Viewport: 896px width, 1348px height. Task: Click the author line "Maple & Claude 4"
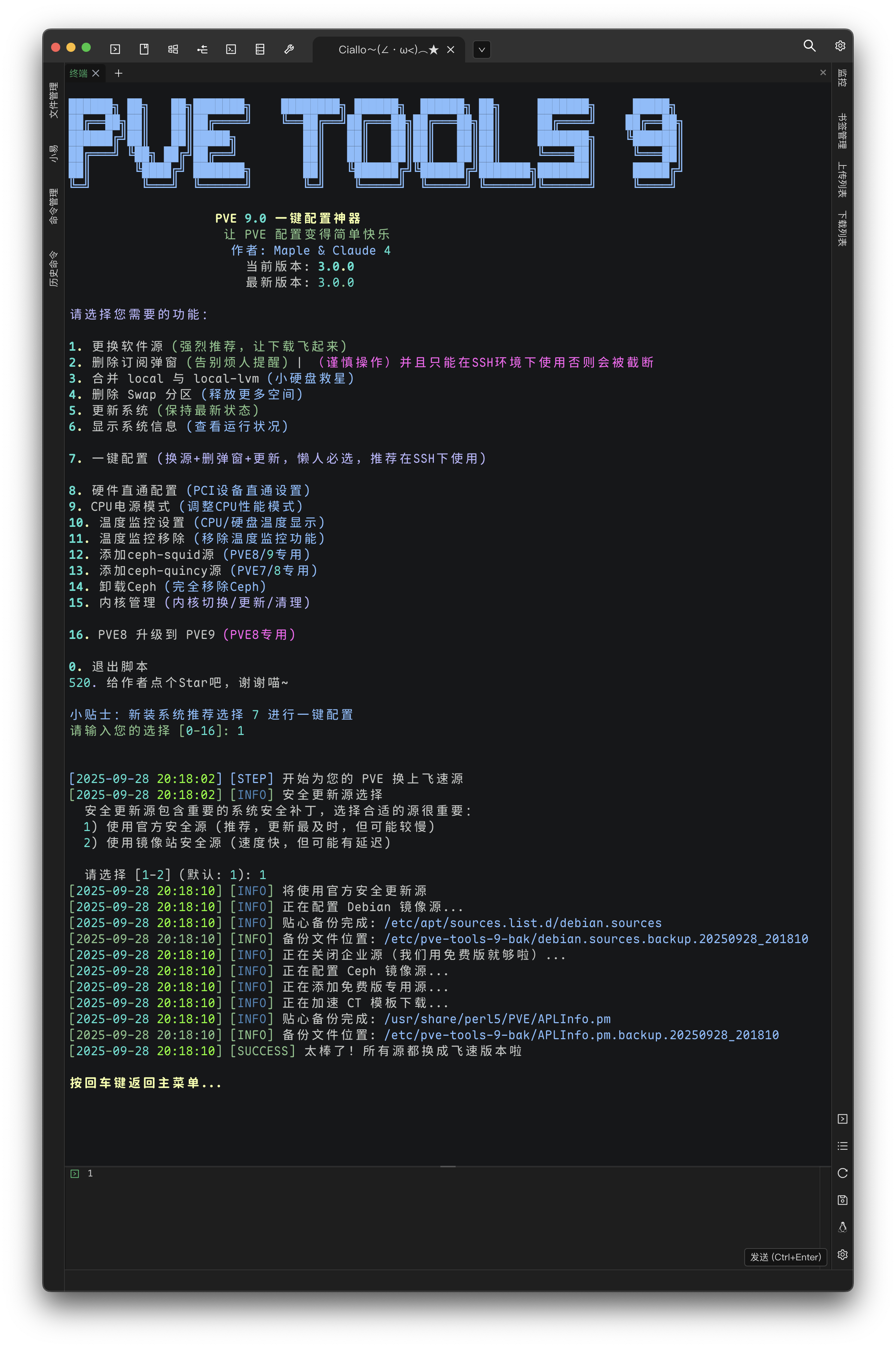pyautogui.click(x=332, y=250)
